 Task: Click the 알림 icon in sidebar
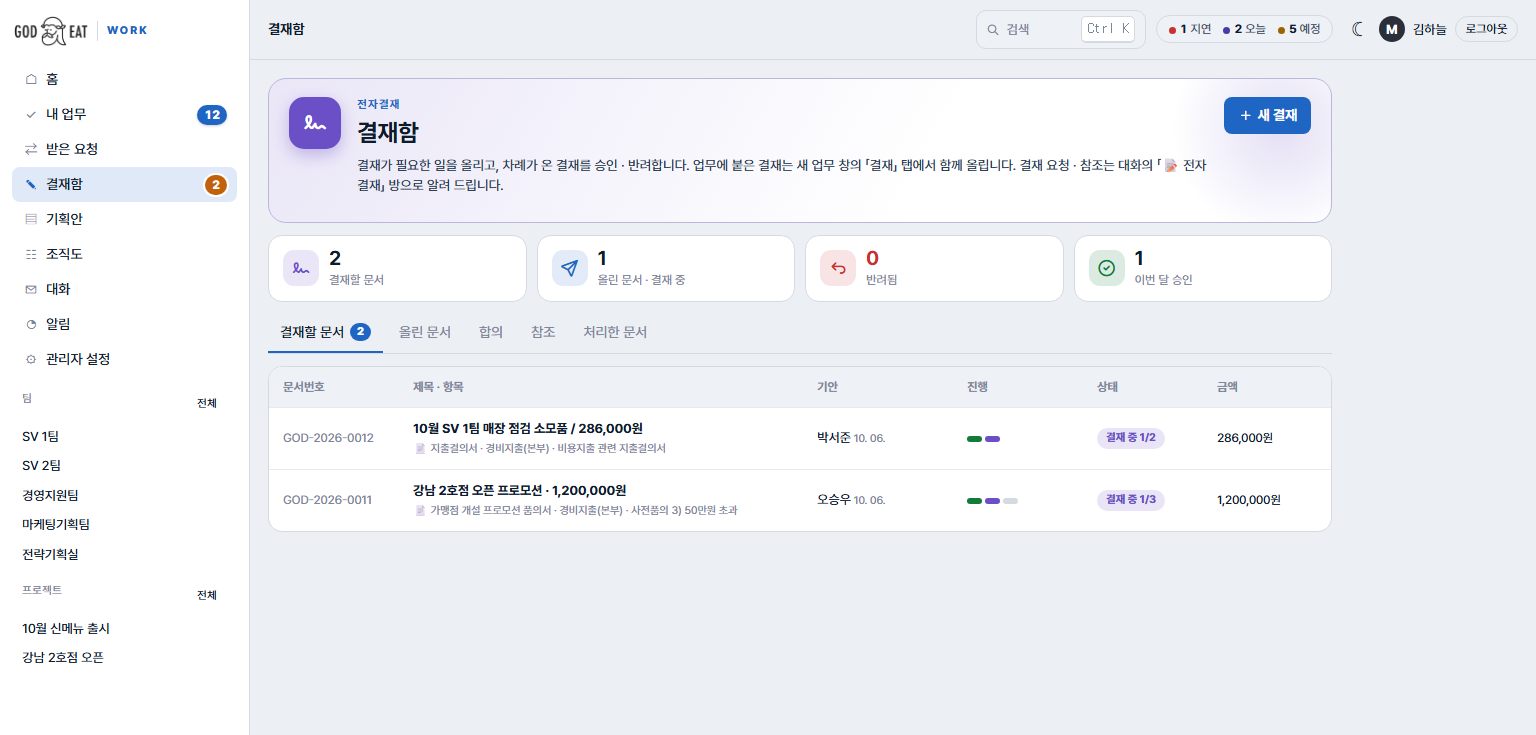(x=31, y=324)
